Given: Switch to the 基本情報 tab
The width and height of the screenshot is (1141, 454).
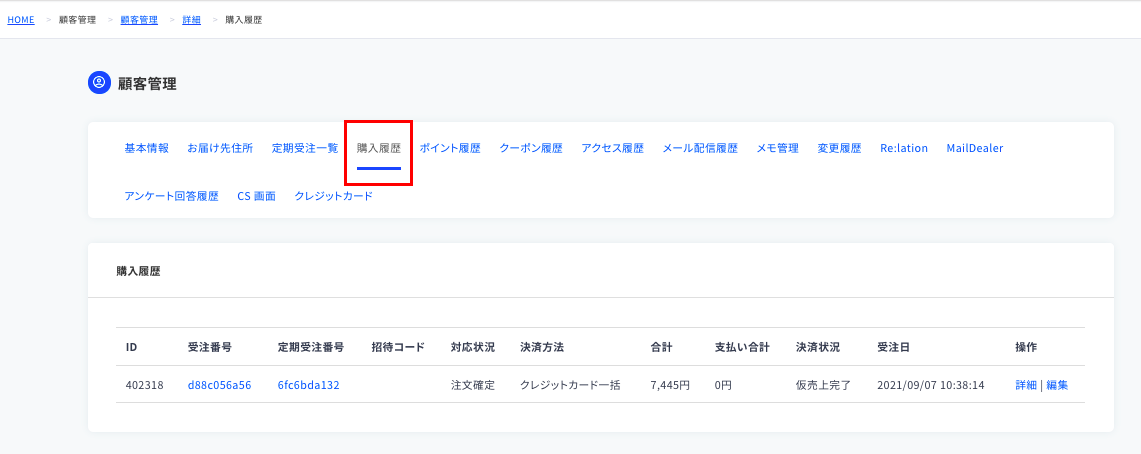Looking at the screenshot, I should (x=146, y=148).
